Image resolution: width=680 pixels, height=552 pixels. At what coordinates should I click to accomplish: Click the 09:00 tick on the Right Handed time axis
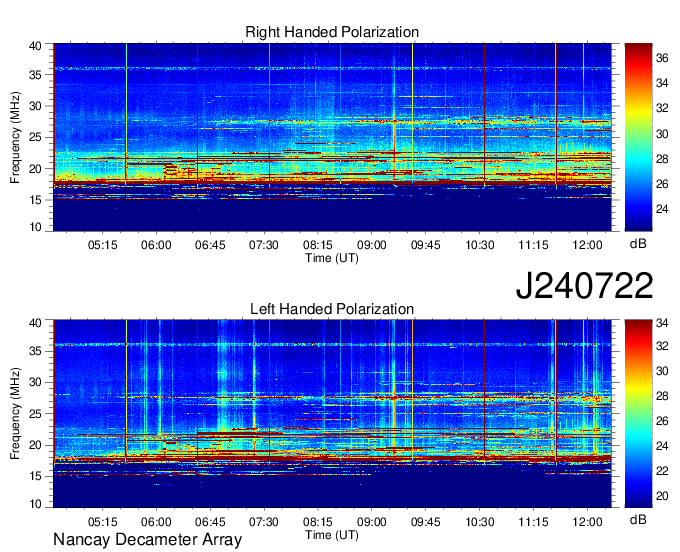tap(372, 245)
